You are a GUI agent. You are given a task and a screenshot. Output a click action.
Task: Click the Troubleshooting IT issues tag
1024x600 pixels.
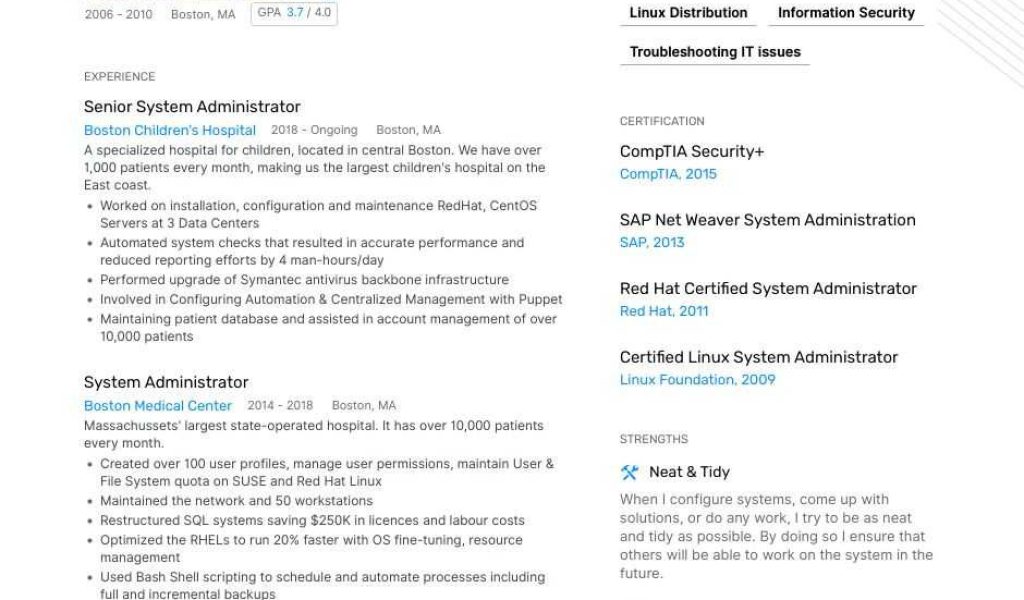tap(715, 52)
